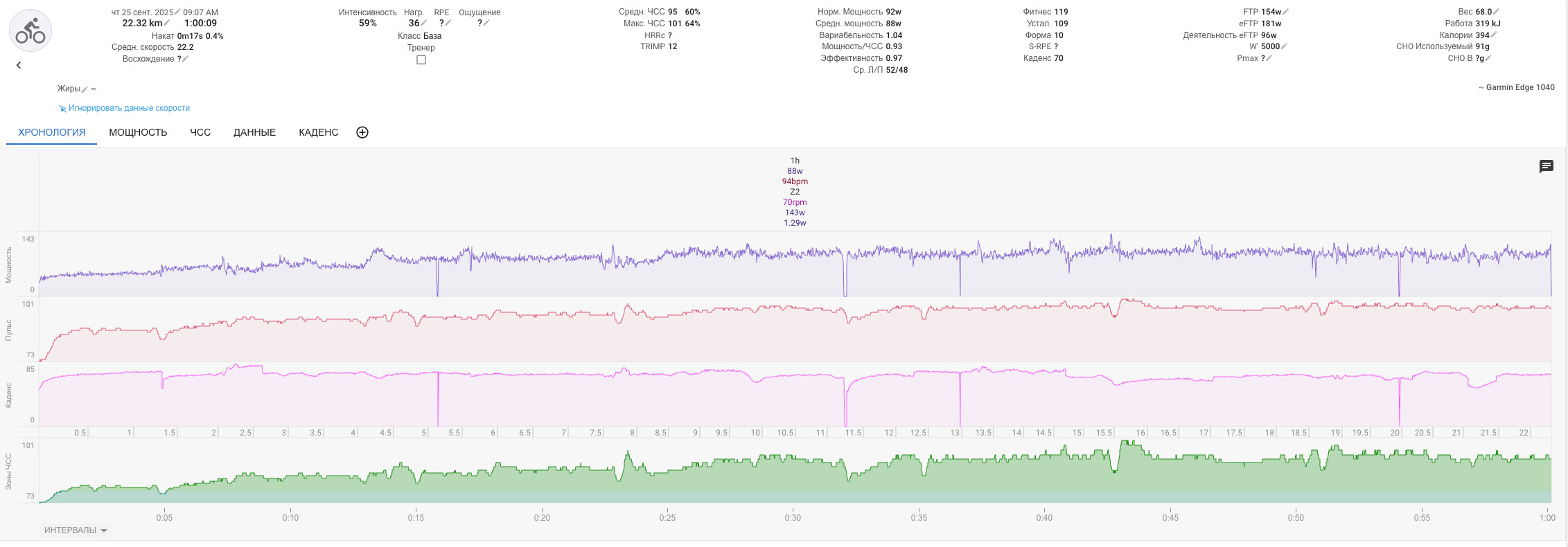Edit W' 5000 value pencil icon

tap(1284, 46)
